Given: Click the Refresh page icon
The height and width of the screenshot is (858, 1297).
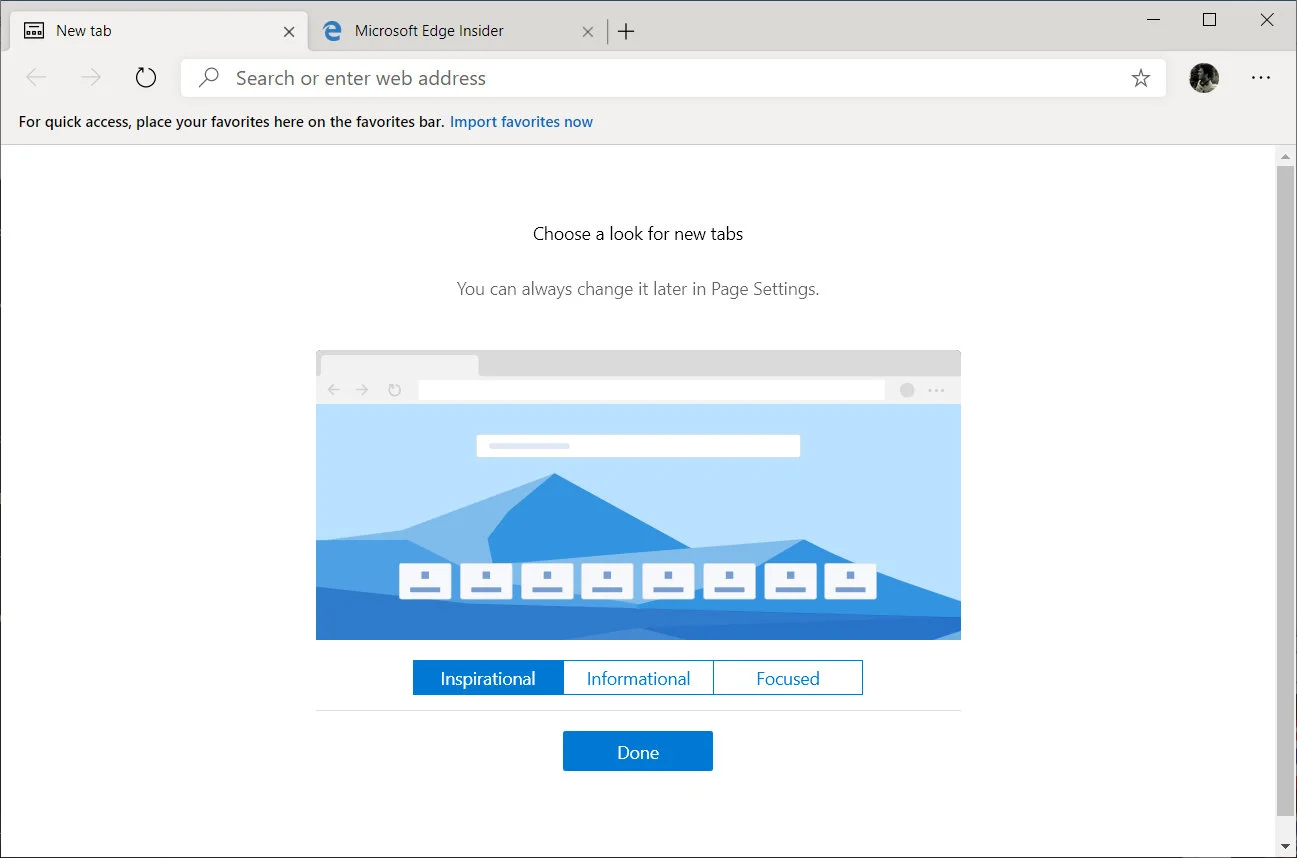Looking at the screenshot, I should 146,78.
